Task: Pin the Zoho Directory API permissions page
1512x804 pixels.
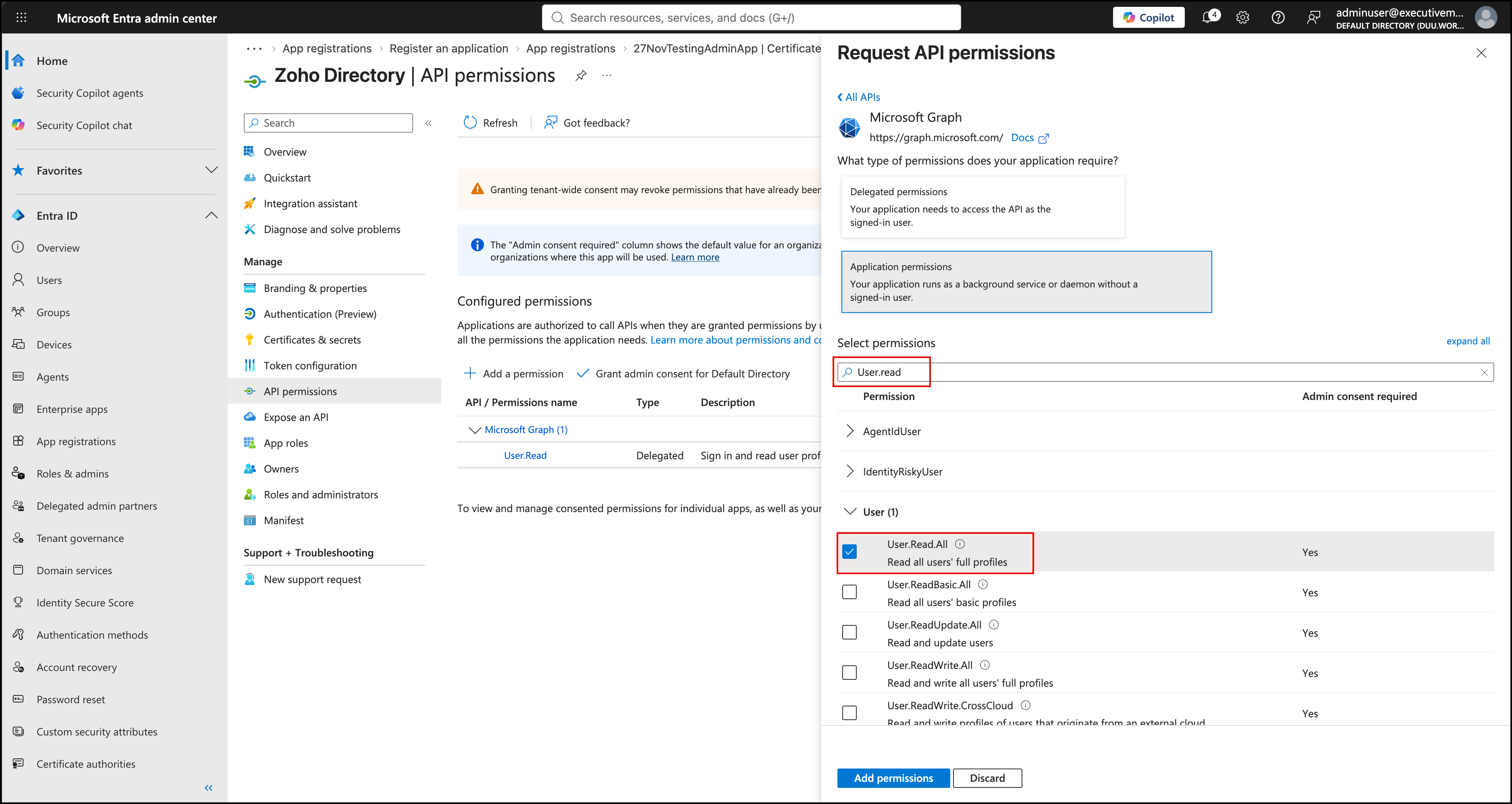Action: (580, 76)
